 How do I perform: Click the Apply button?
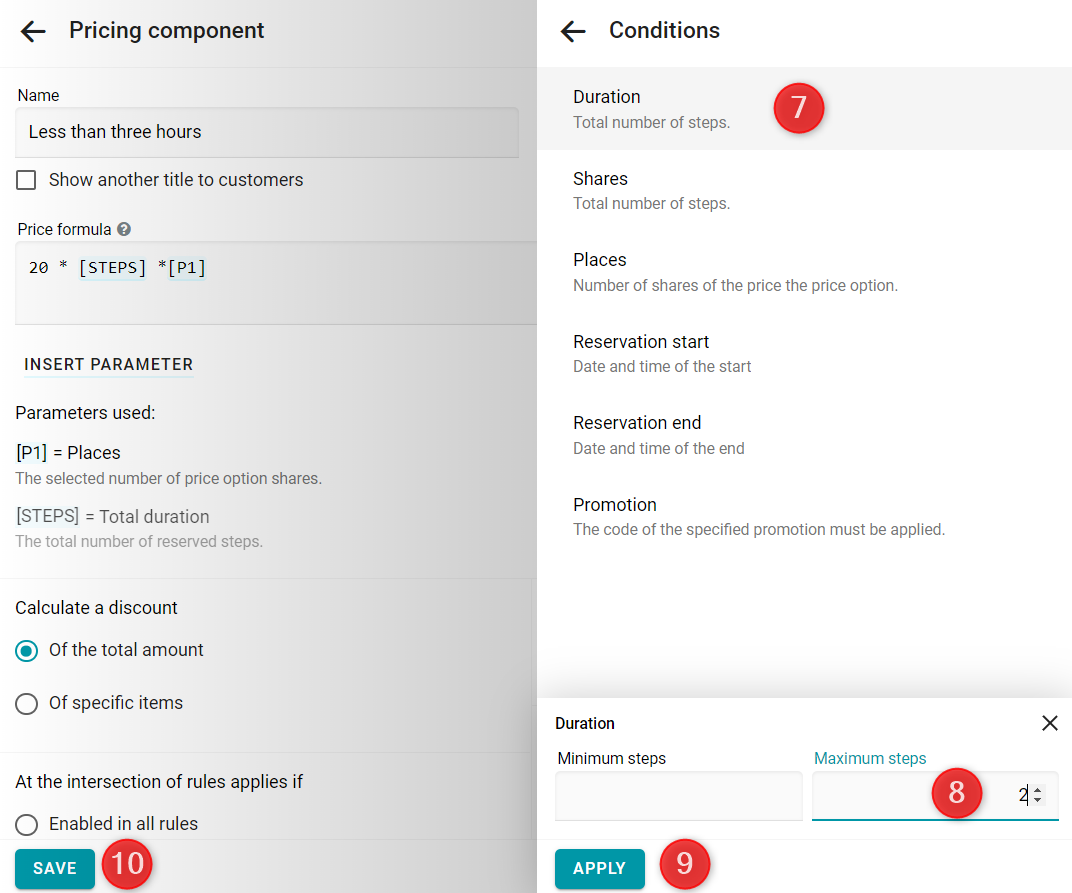coord(600,868)
